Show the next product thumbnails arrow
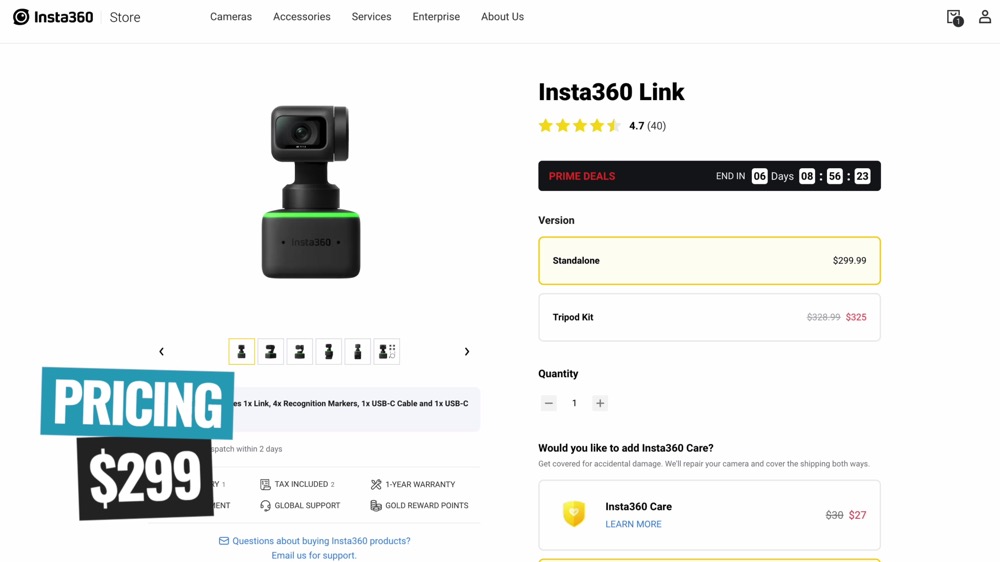The width and height of the screenshot is (1000, 562). click(467, 352)
